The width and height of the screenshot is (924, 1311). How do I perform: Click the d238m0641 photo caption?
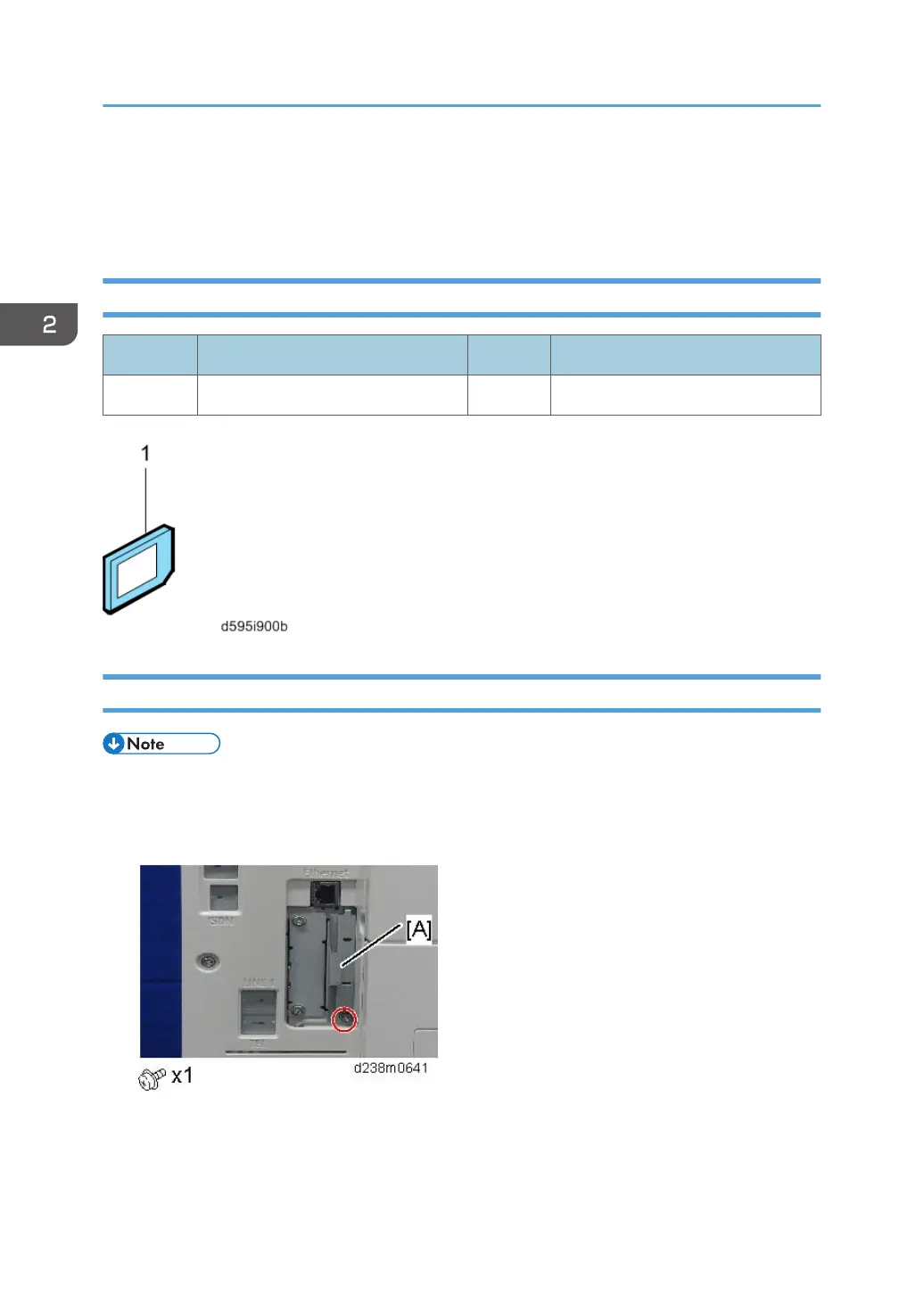[391, 1068]
